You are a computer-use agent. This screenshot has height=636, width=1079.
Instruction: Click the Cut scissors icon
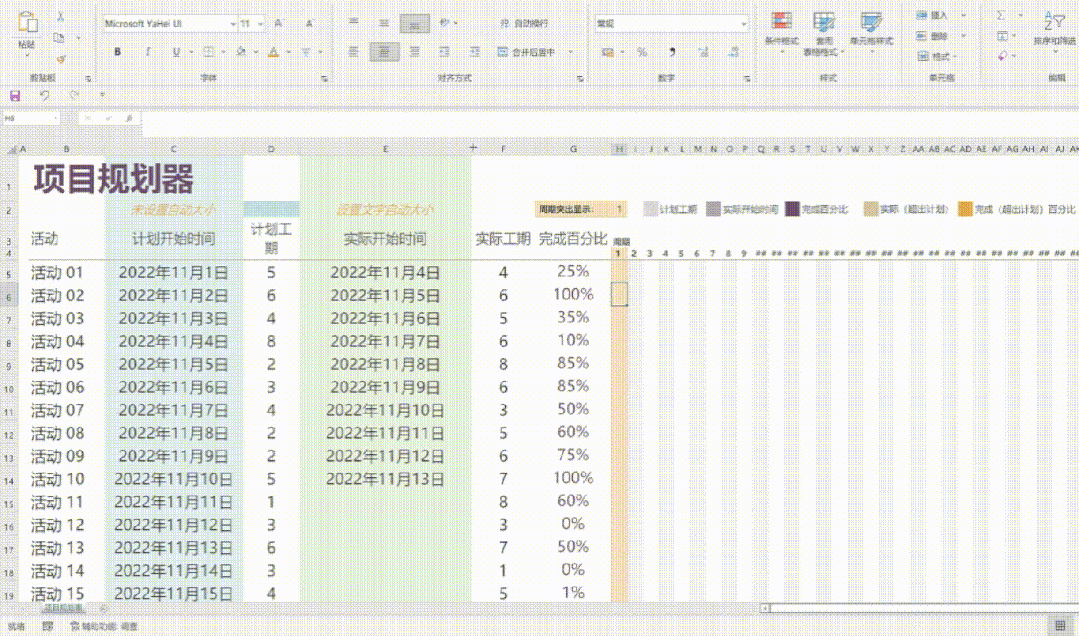click(x=61, y=17)
